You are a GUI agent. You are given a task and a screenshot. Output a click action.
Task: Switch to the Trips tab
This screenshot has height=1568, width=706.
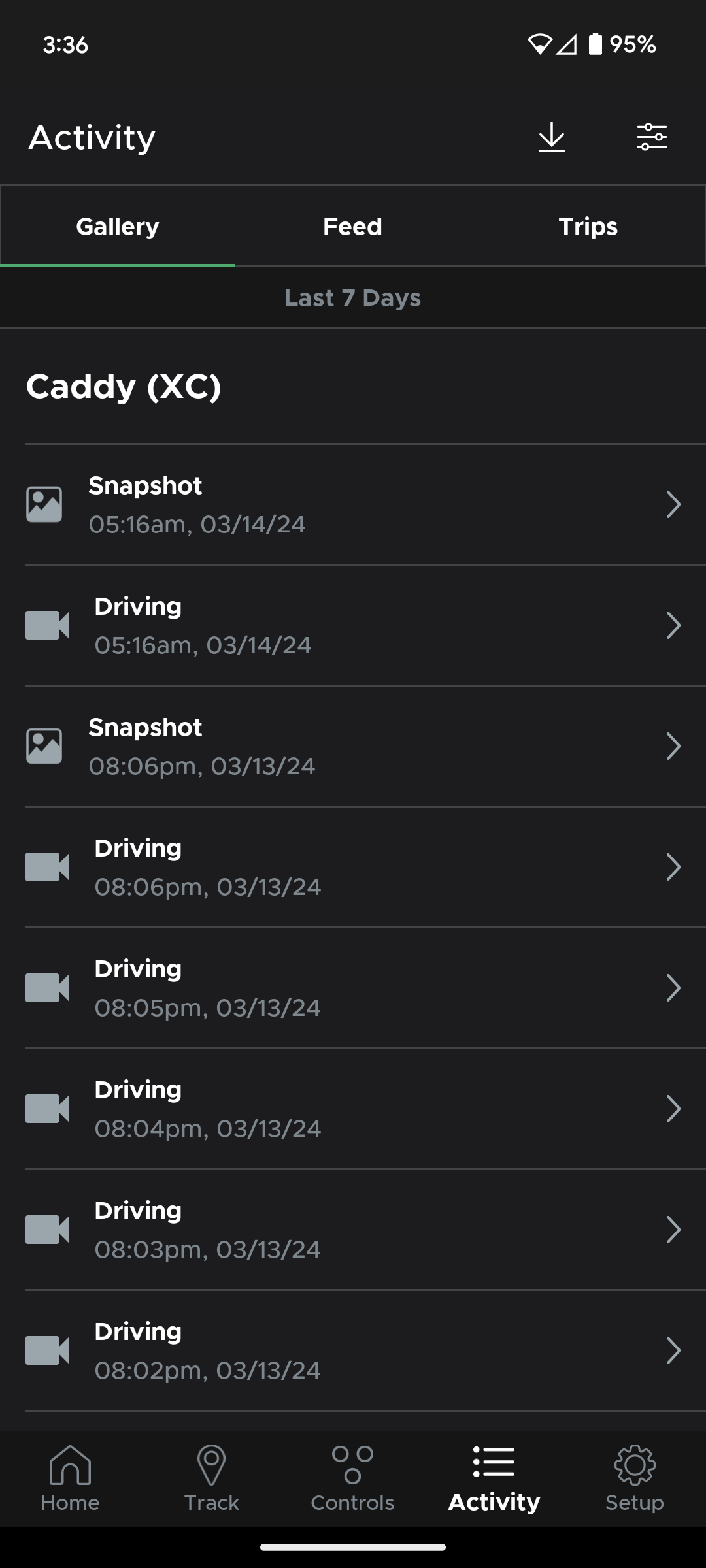[x=588, y=227]
